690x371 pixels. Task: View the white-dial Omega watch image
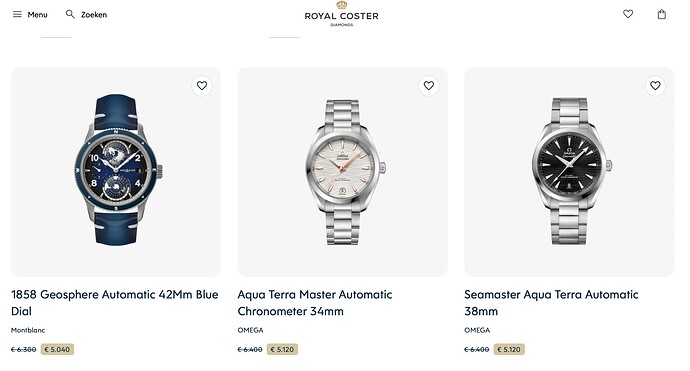point(343,172)
